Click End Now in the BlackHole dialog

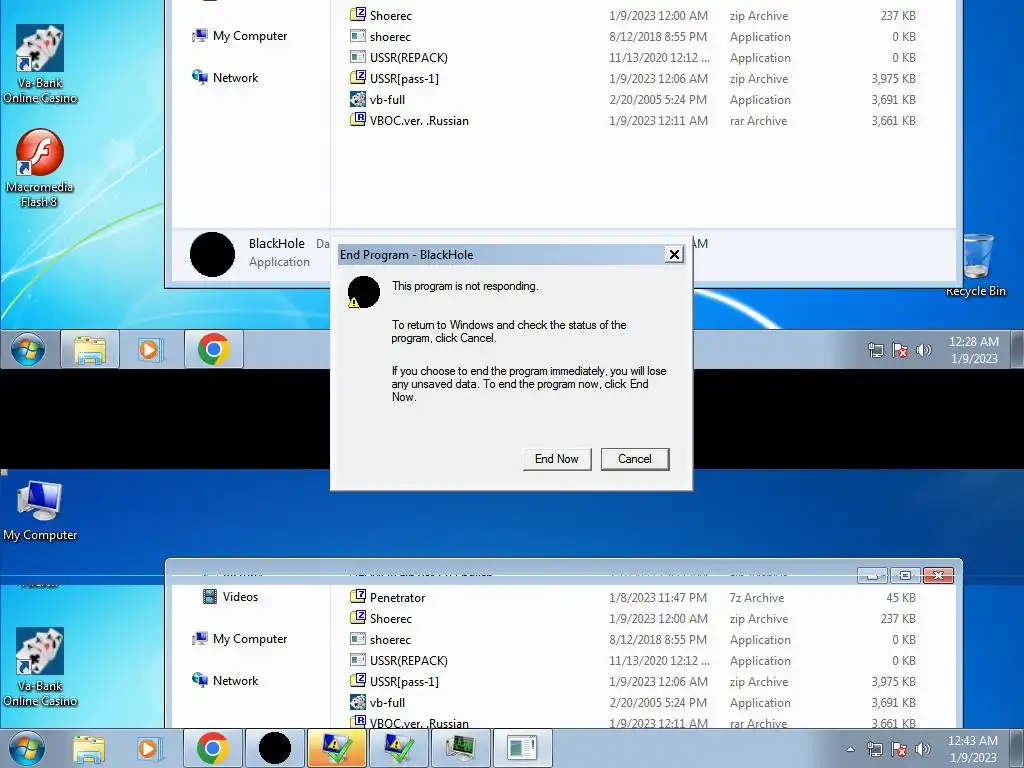click(x=557, y=459)
